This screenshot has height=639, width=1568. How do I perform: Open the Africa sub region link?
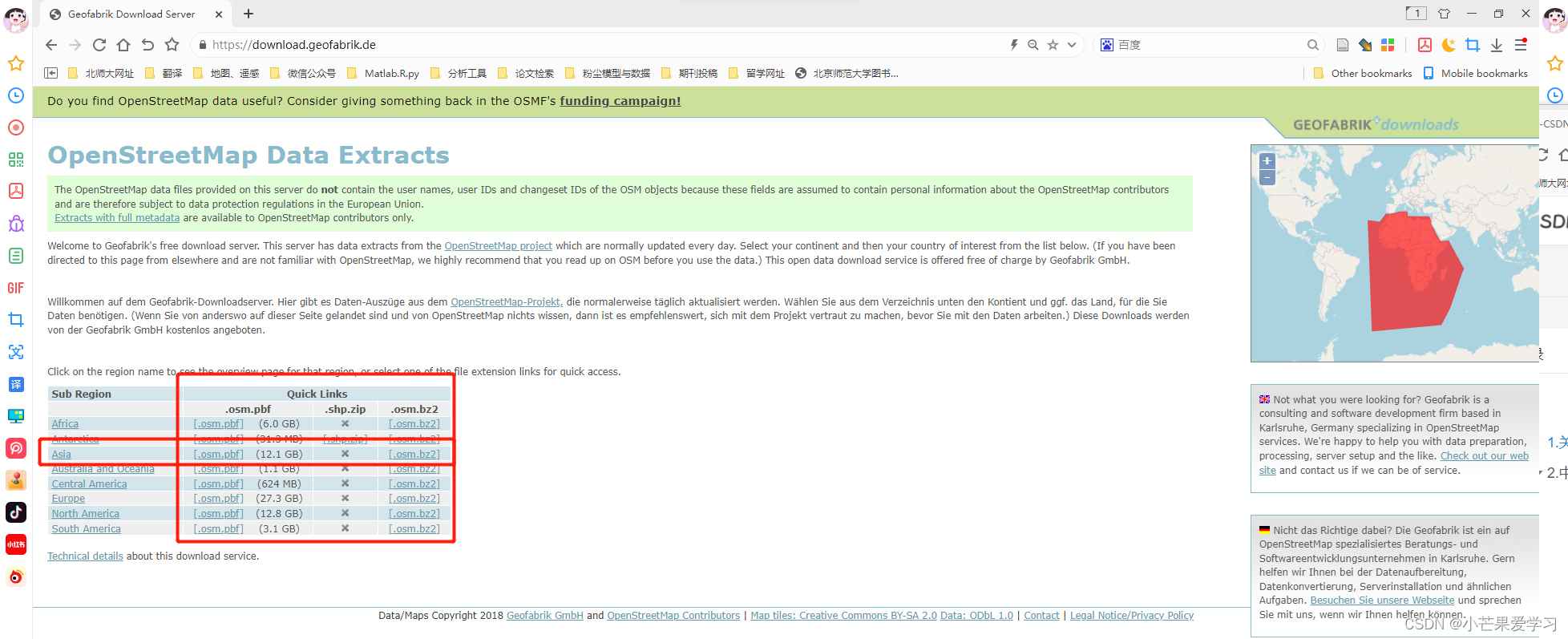click(x=65, y=424)
